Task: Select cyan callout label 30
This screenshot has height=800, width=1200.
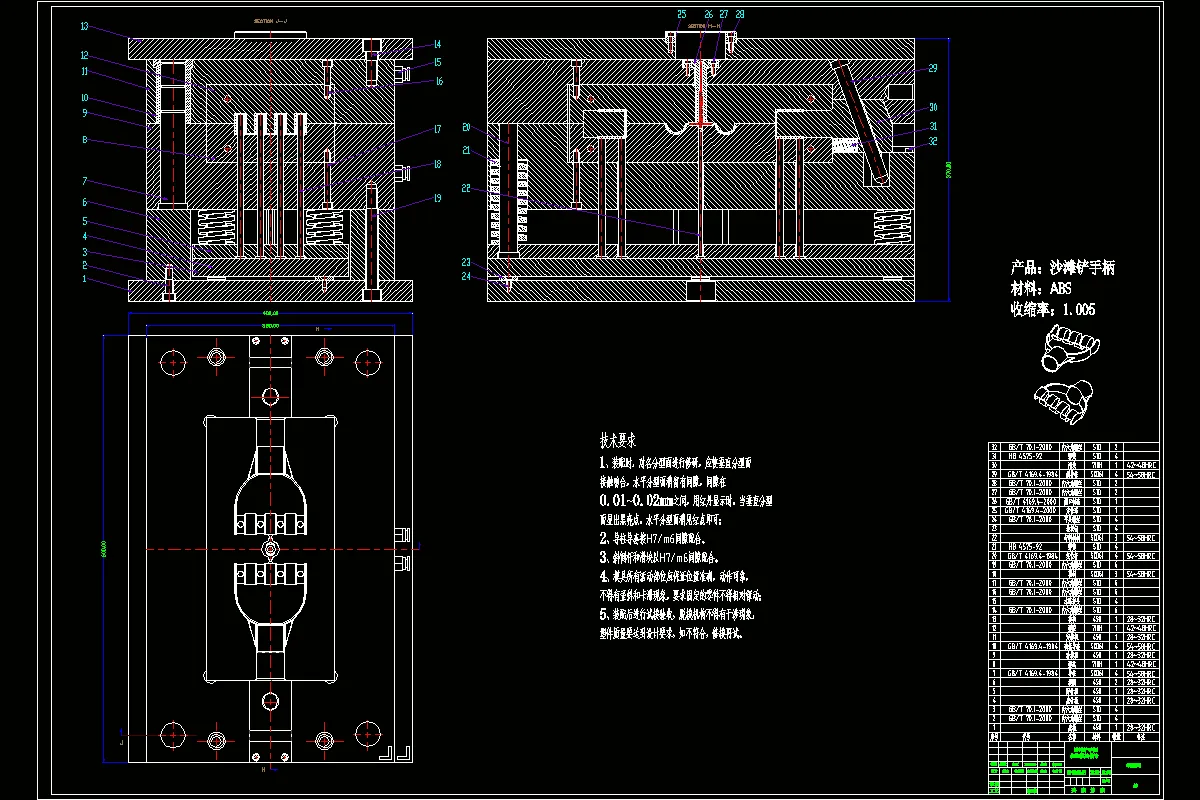Action: pos(933,107)
